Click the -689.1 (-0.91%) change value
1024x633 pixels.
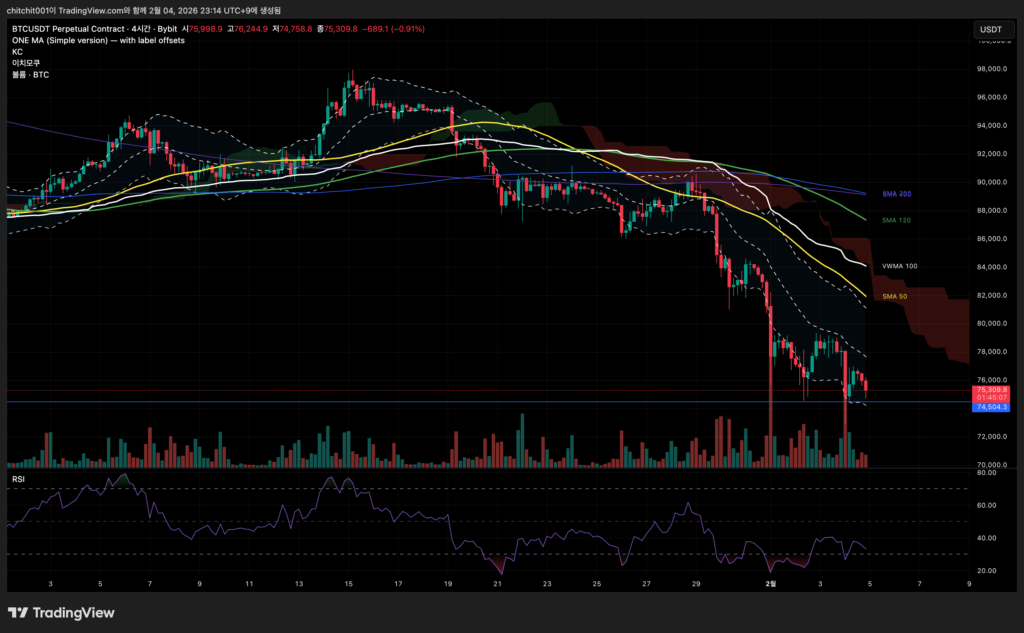click(390, 29)
